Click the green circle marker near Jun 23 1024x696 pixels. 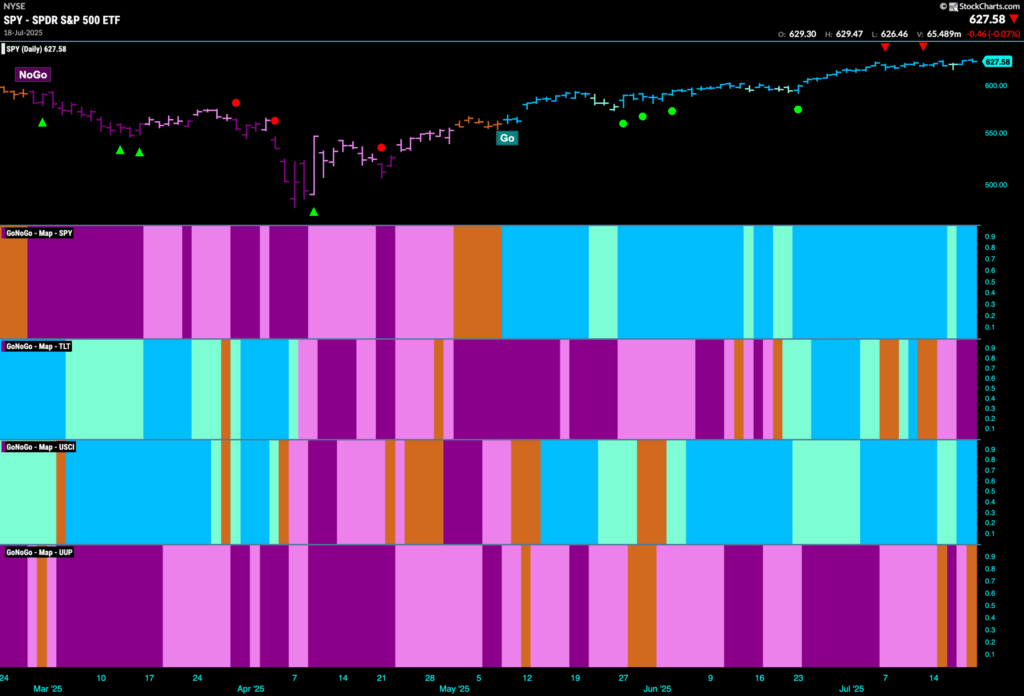tap(797, 110)
